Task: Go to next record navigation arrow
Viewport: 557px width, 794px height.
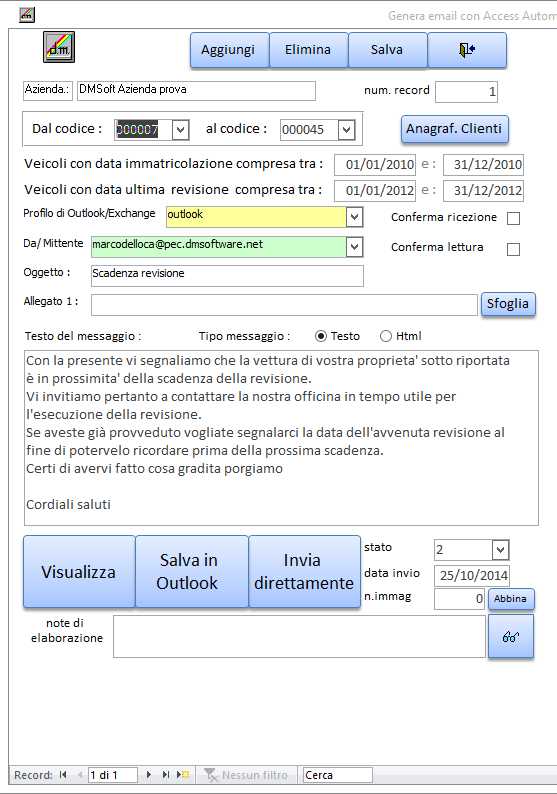Action: tap(148, 774)
